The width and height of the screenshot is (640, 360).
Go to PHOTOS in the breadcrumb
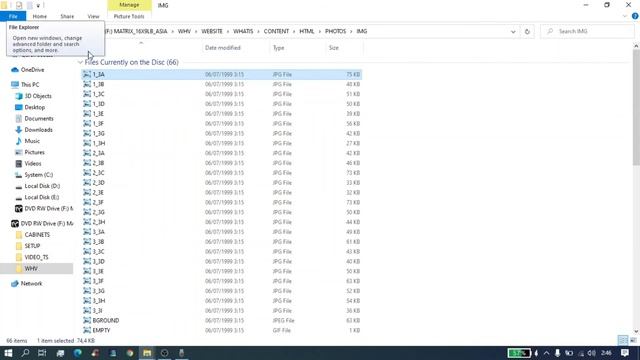[335, 31]
